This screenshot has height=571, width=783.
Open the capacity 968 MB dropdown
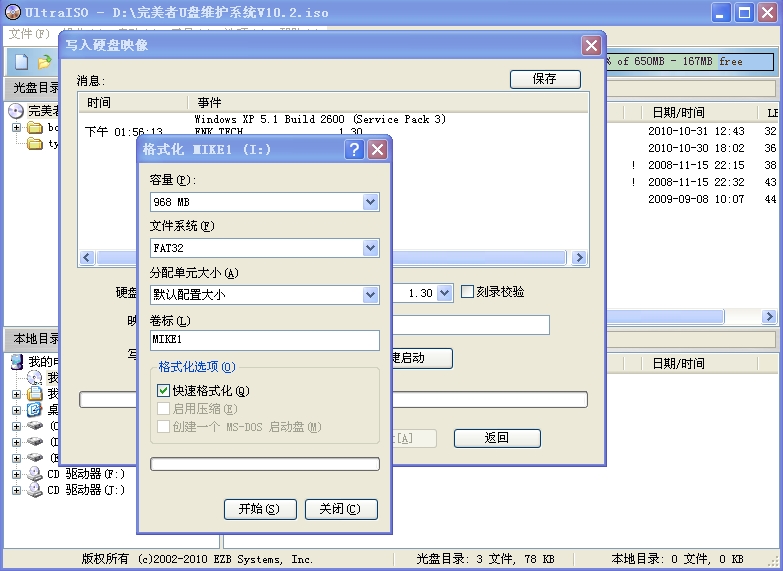370,202
